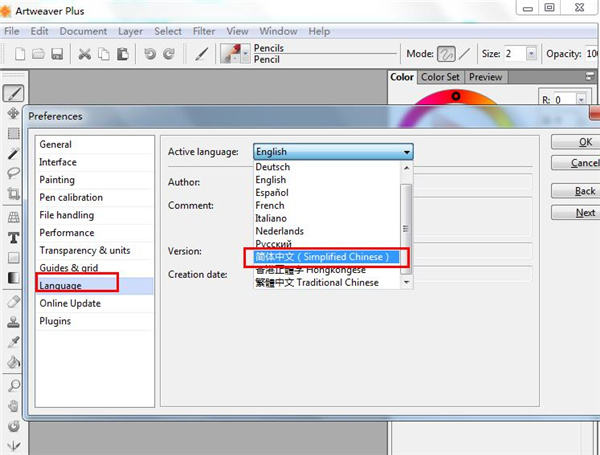Select the Text tool

[x=13, y=238]
